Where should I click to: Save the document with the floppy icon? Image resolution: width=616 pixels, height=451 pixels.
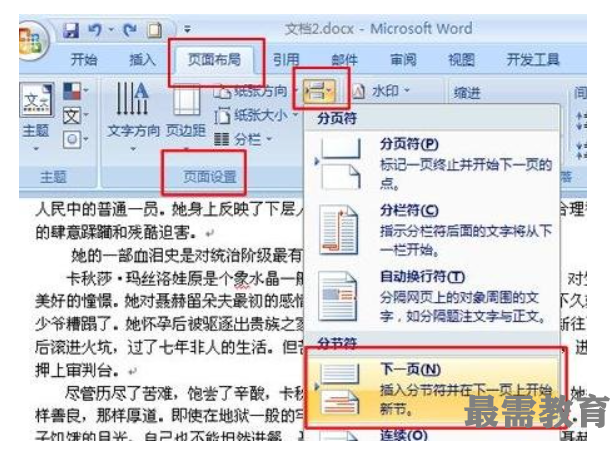pyautogui.click(x=71, y=30)
